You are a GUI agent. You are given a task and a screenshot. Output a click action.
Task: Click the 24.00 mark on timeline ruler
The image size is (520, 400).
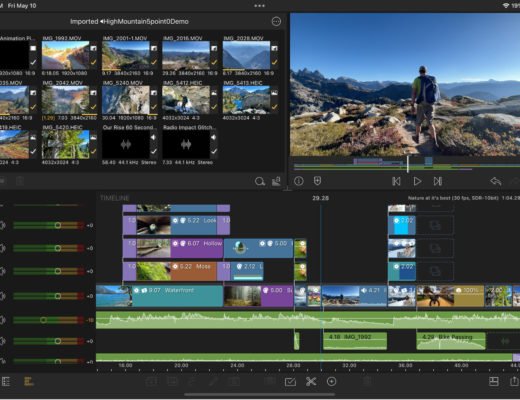pyautogui.click(x=237, y=365)
